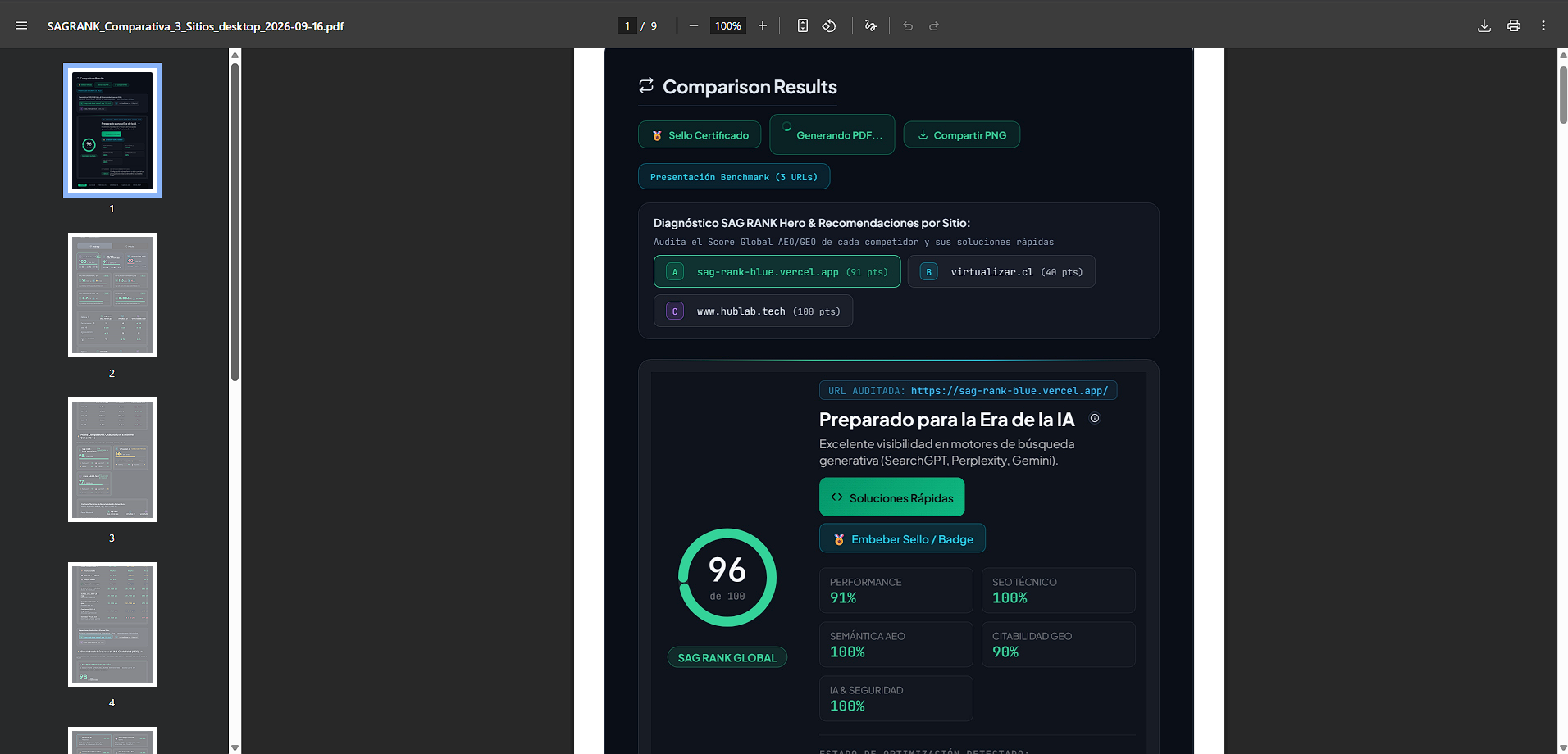Open the audited URL https://sag-rank-blue.vercel.app/

[1009, 391]
